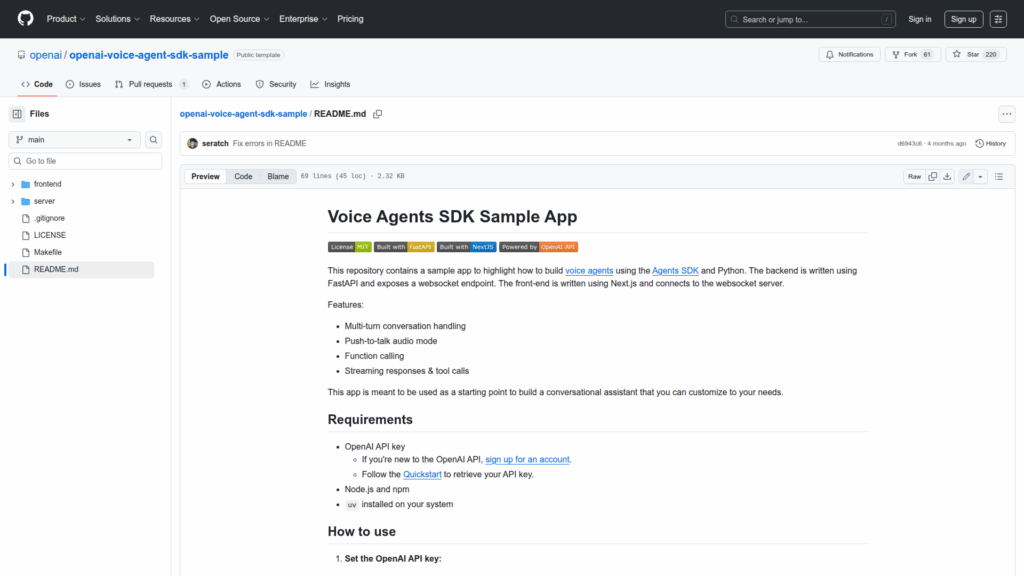1024x576 pixels.
Task: Select the Preview view toggle
Action: click(205, 177)
